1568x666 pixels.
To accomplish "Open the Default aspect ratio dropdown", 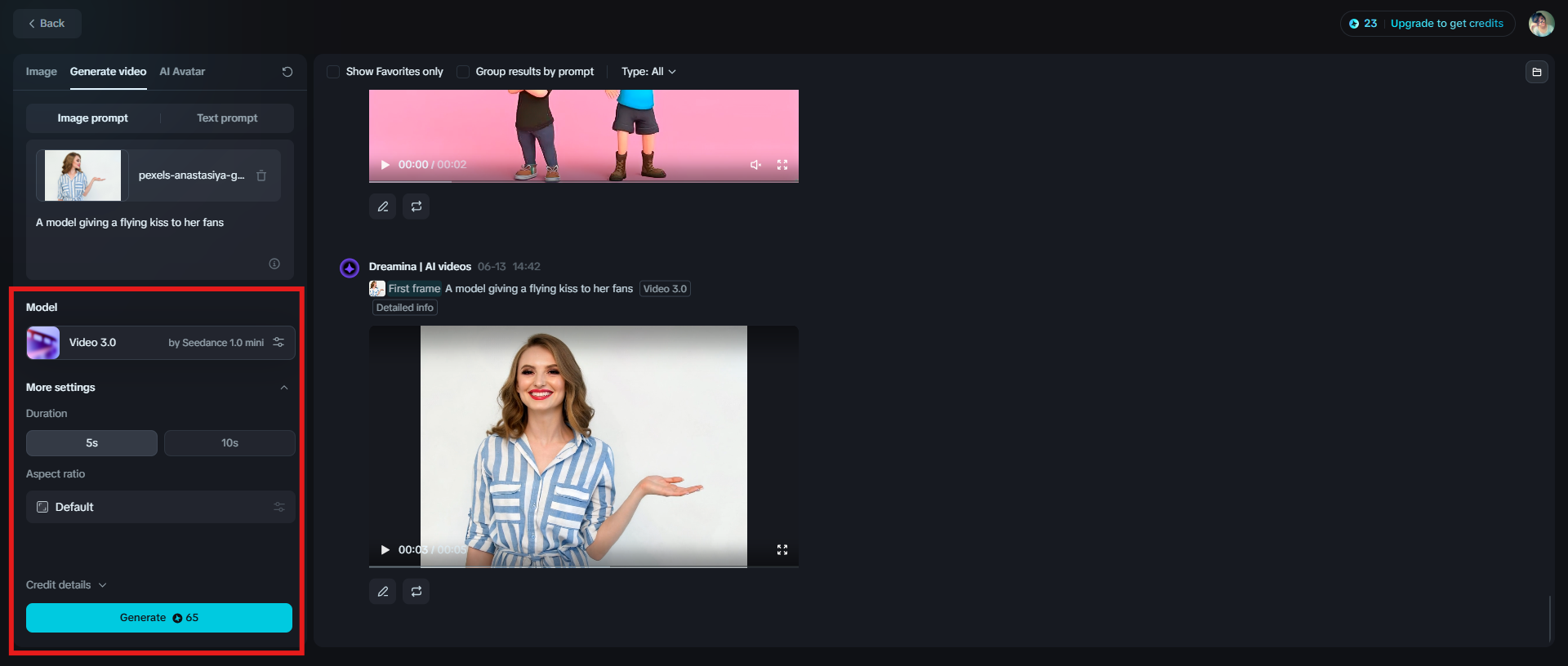I will pos(160,507).
